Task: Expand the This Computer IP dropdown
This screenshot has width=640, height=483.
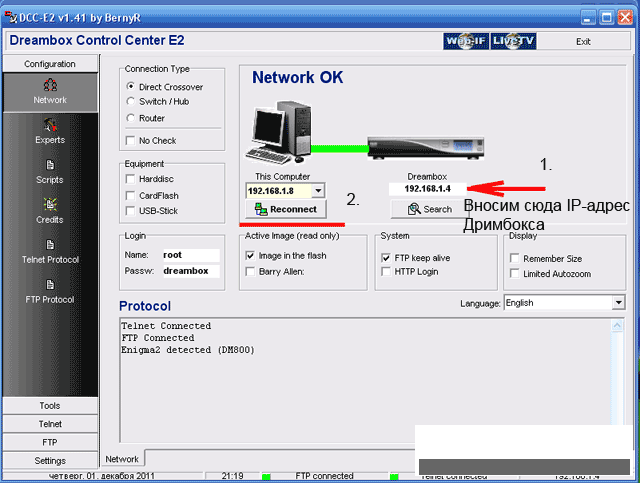Action: coord(318,190)
